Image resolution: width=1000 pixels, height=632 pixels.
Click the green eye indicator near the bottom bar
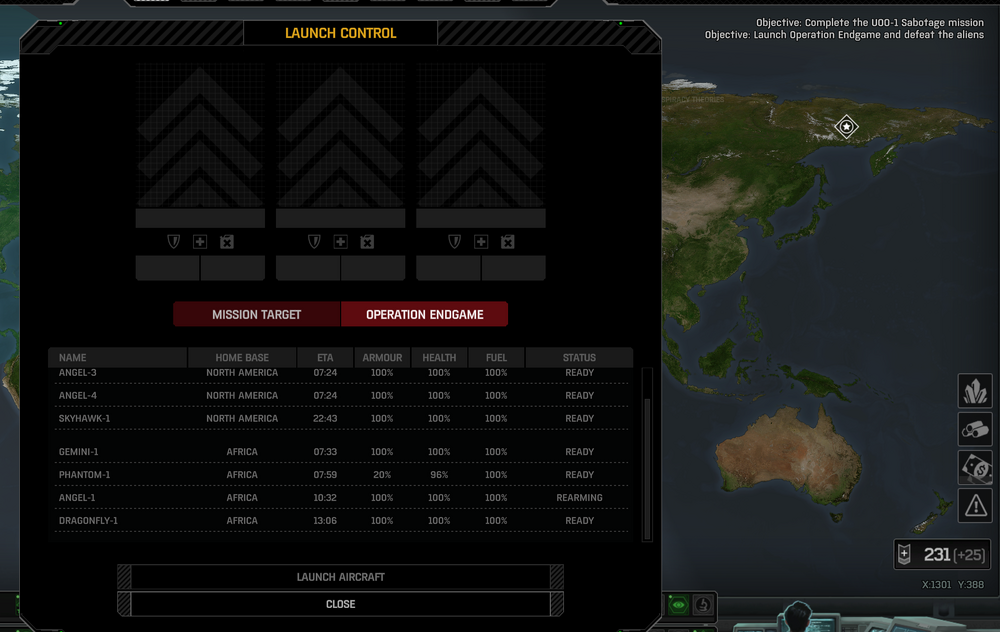[x=678, y=605]
